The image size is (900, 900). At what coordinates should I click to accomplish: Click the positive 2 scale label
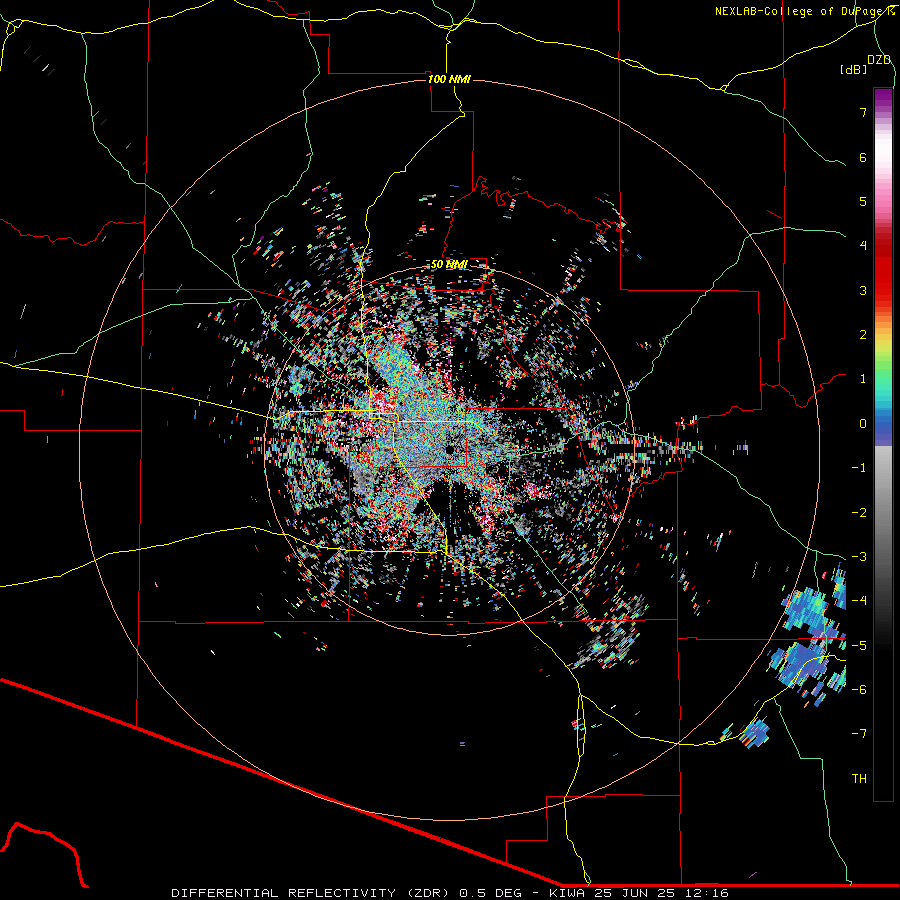coord(863,335)
